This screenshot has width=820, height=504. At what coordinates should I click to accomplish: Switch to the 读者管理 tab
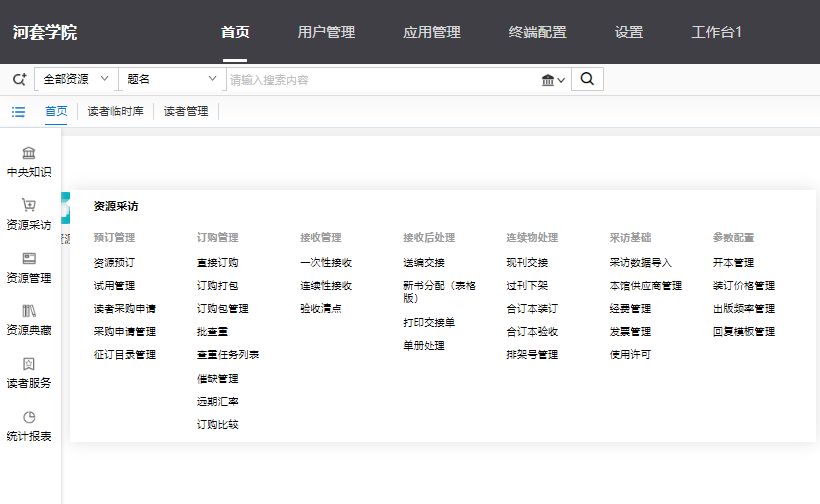pos(186,112)
